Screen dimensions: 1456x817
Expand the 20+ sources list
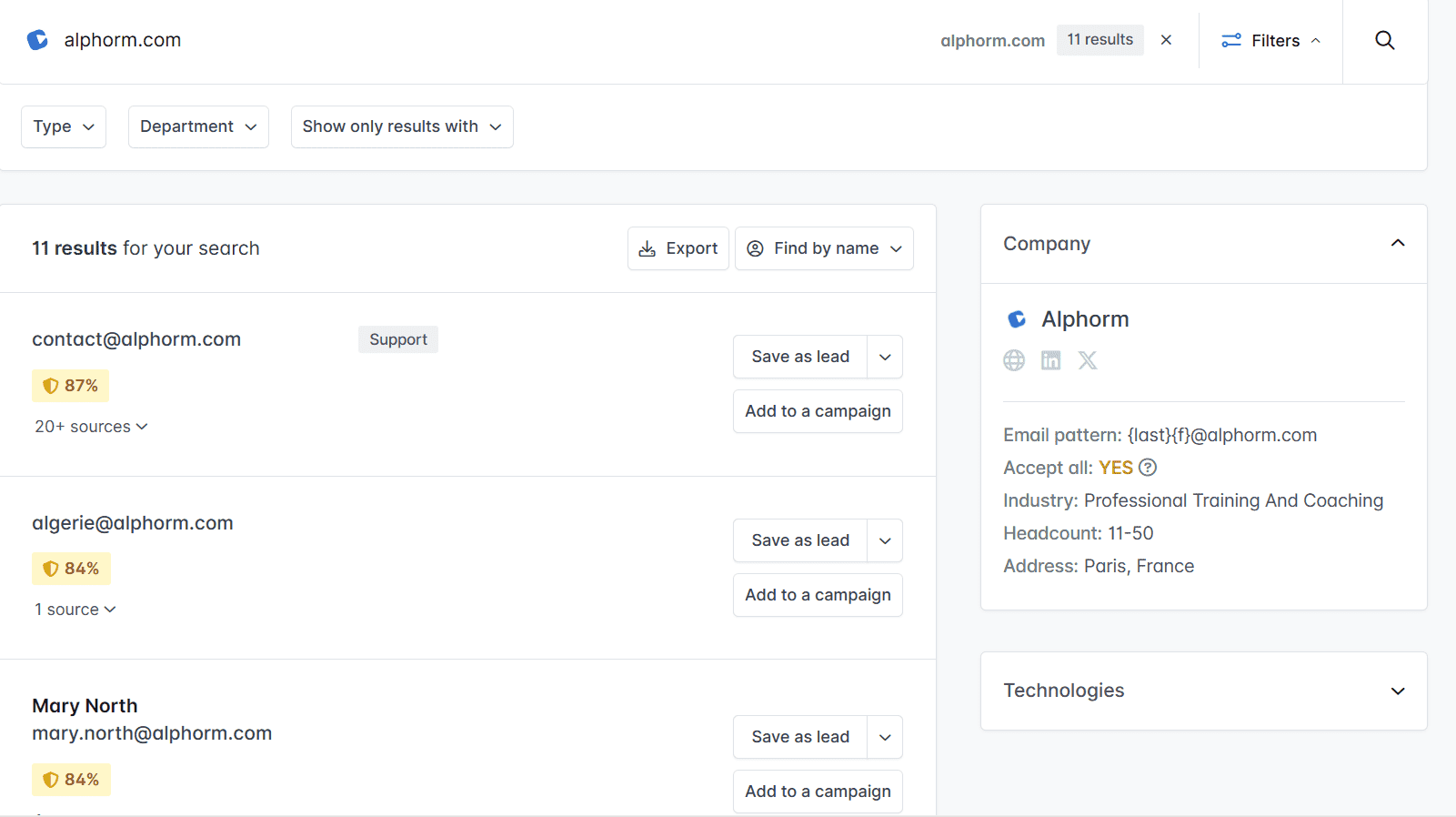tap(91, 427)
